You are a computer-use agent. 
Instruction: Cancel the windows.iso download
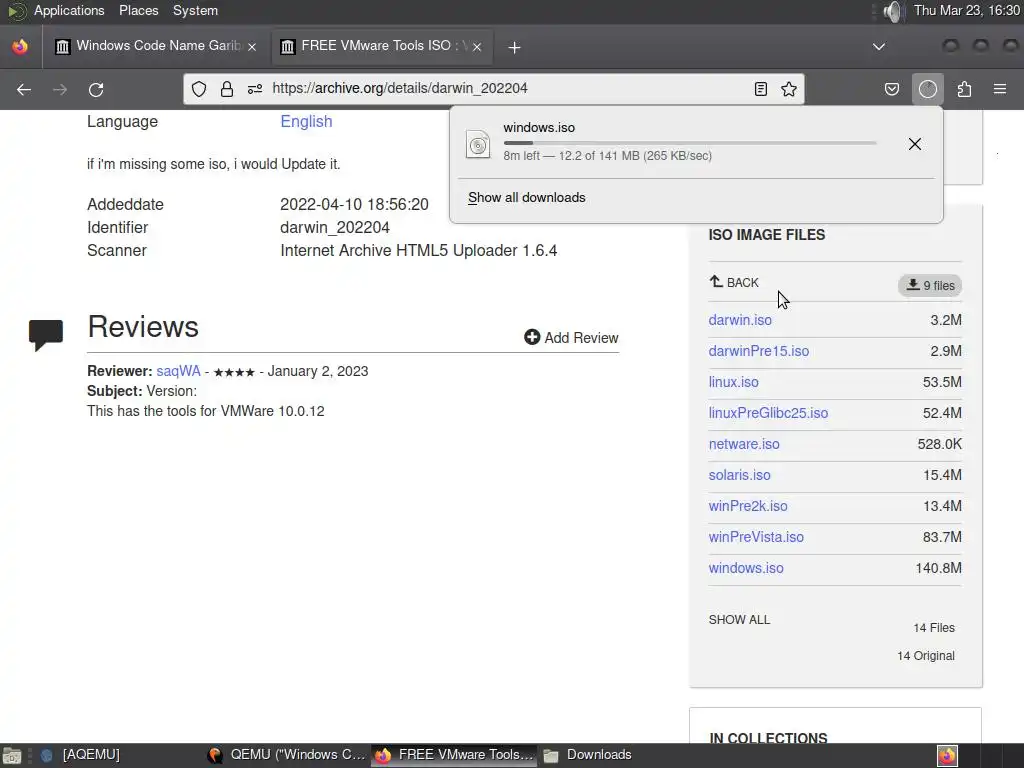coord(914,144)
